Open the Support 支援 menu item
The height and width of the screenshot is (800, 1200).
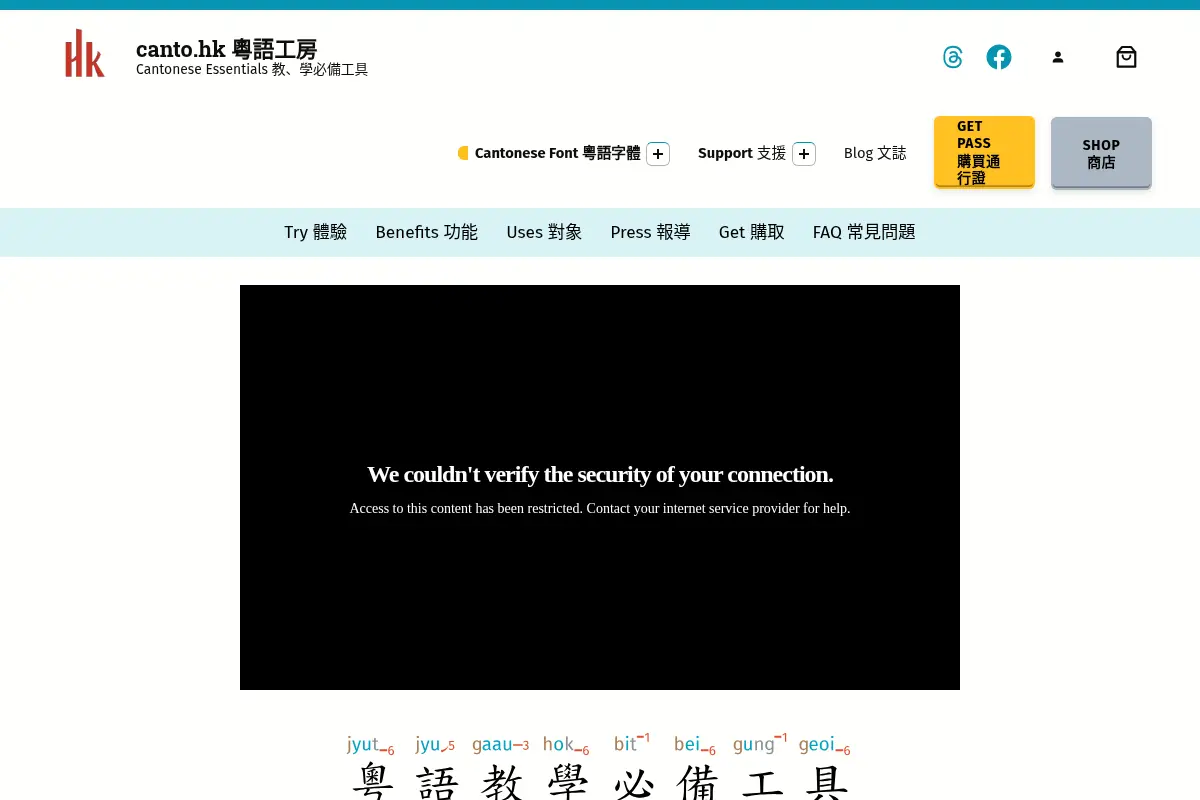click(x=742, y=153)
